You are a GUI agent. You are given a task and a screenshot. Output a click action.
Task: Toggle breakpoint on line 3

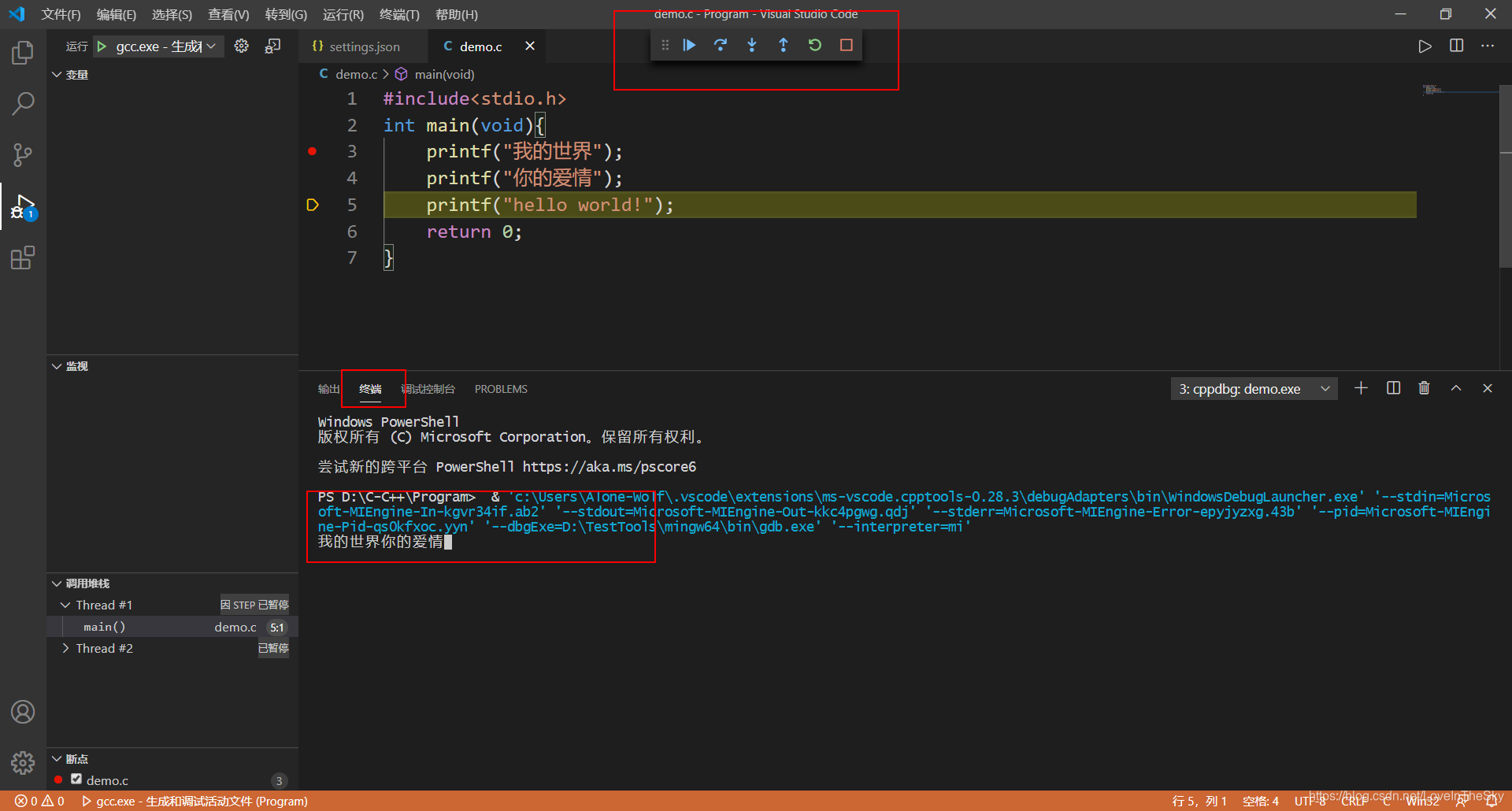click(313, 151)
